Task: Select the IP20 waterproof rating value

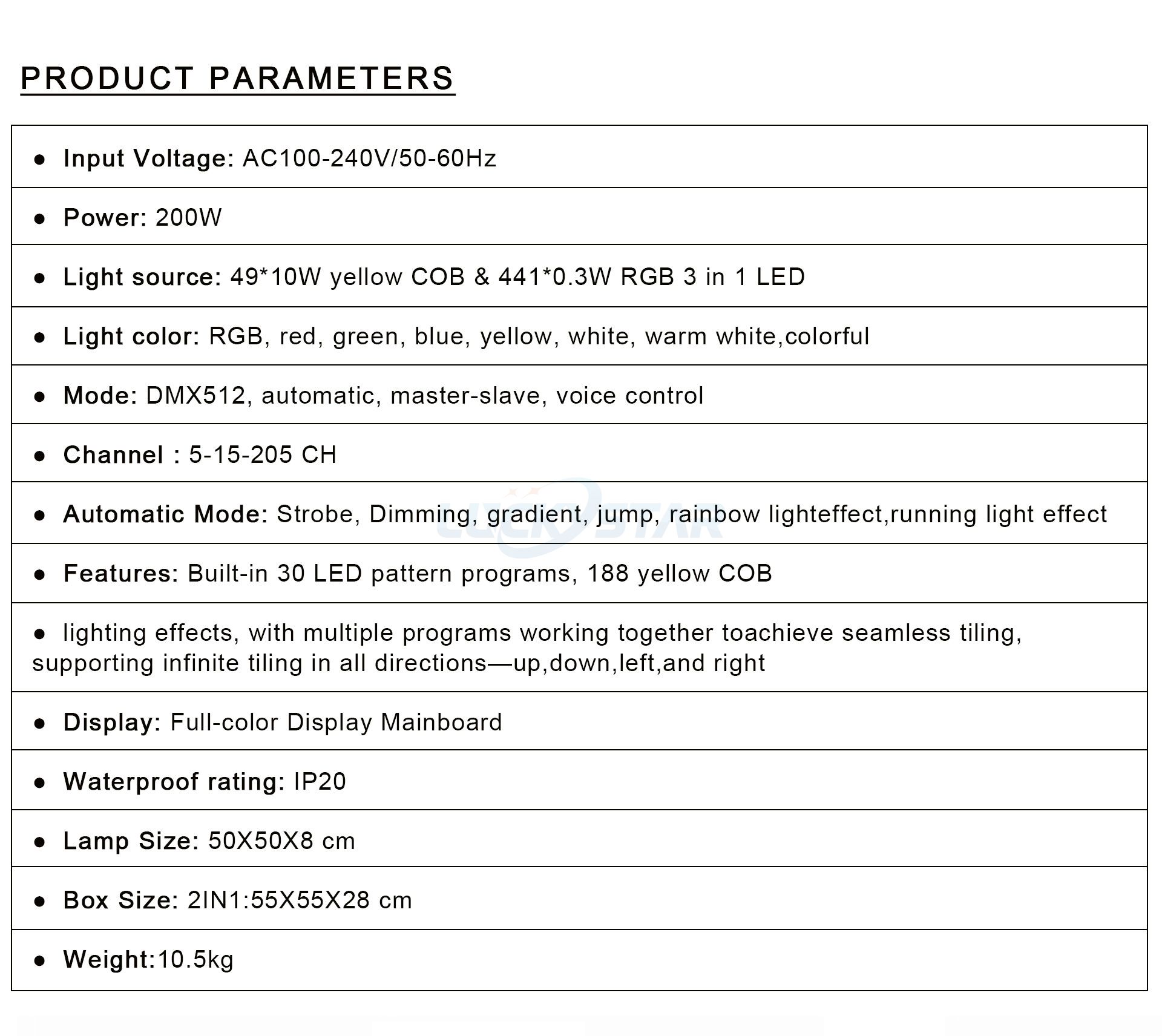Action: click(320, 782)
